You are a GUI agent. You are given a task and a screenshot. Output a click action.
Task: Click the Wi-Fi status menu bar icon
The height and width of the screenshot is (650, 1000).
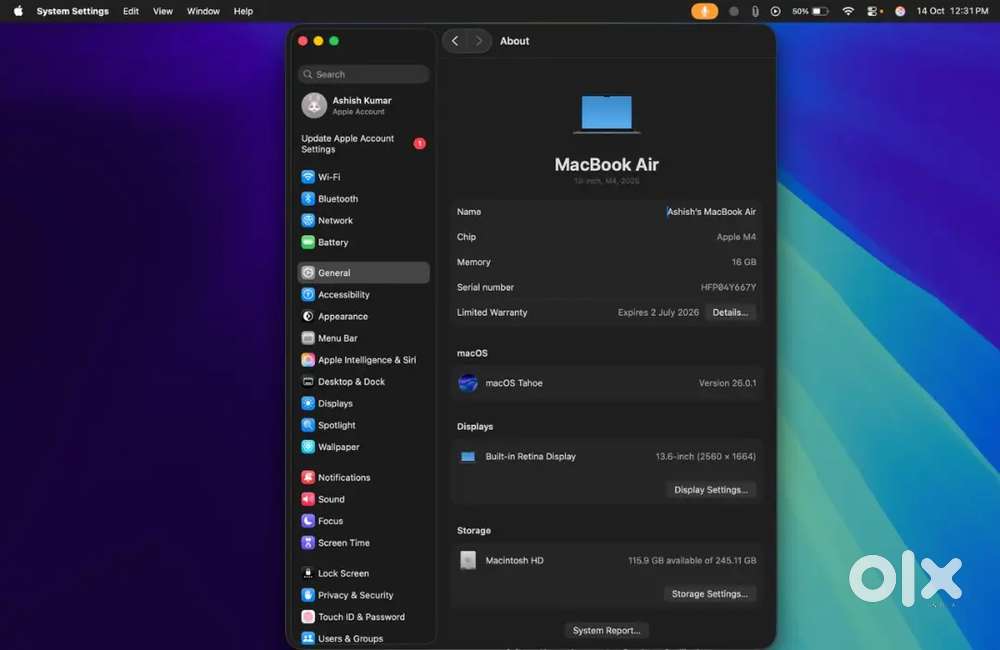848,11
